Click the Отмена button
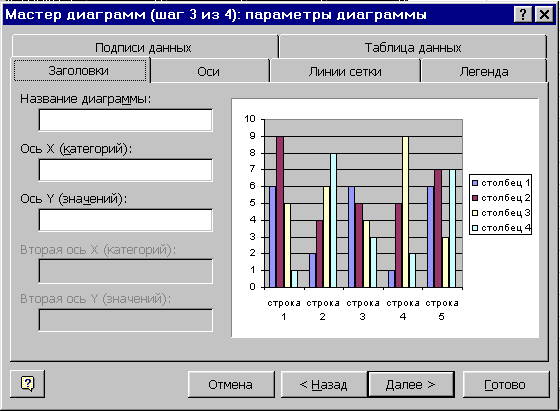 point(231,385)
